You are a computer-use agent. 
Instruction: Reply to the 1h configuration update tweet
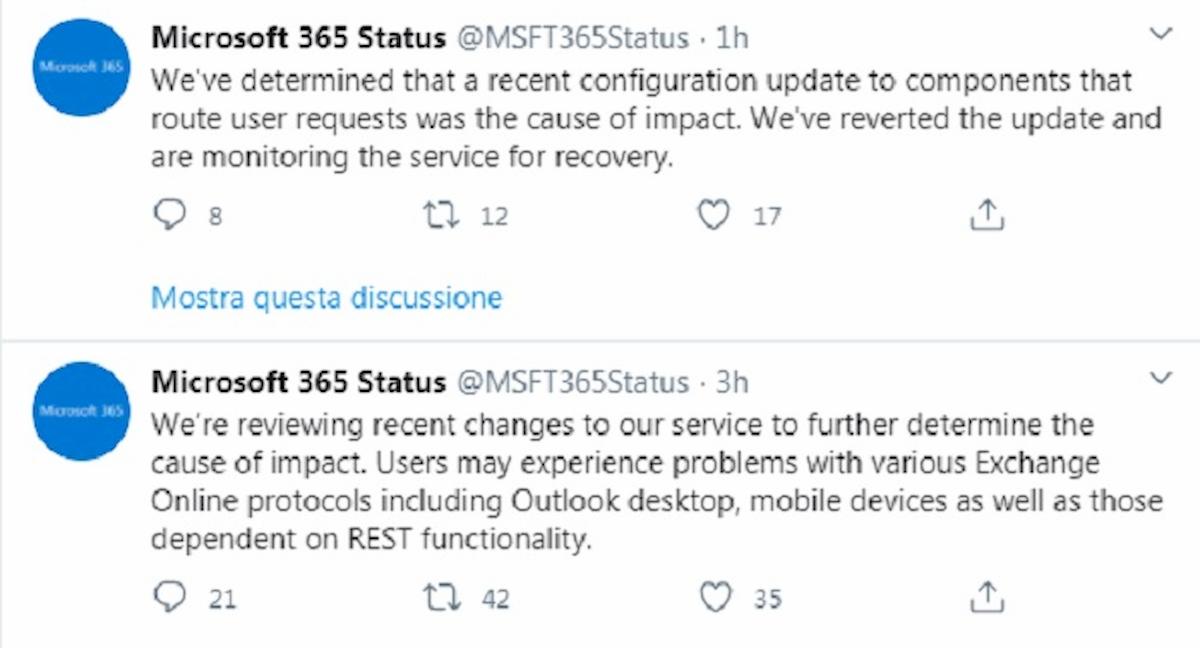170,213
